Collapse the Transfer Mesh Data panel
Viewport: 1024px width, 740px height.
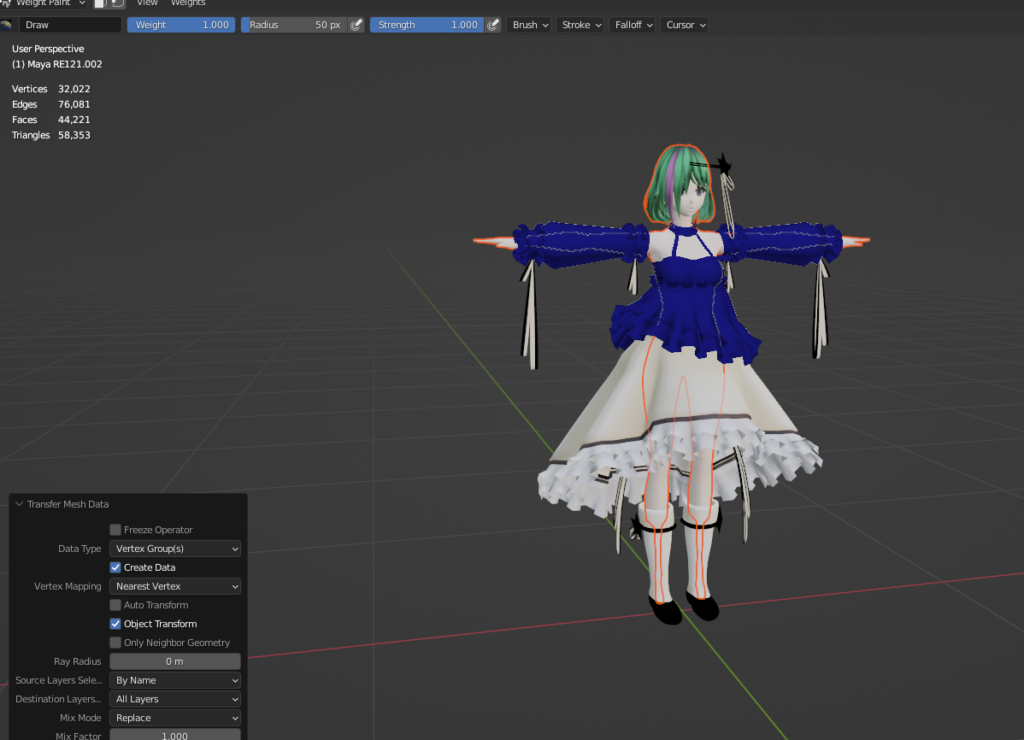(x=19, y=504)
